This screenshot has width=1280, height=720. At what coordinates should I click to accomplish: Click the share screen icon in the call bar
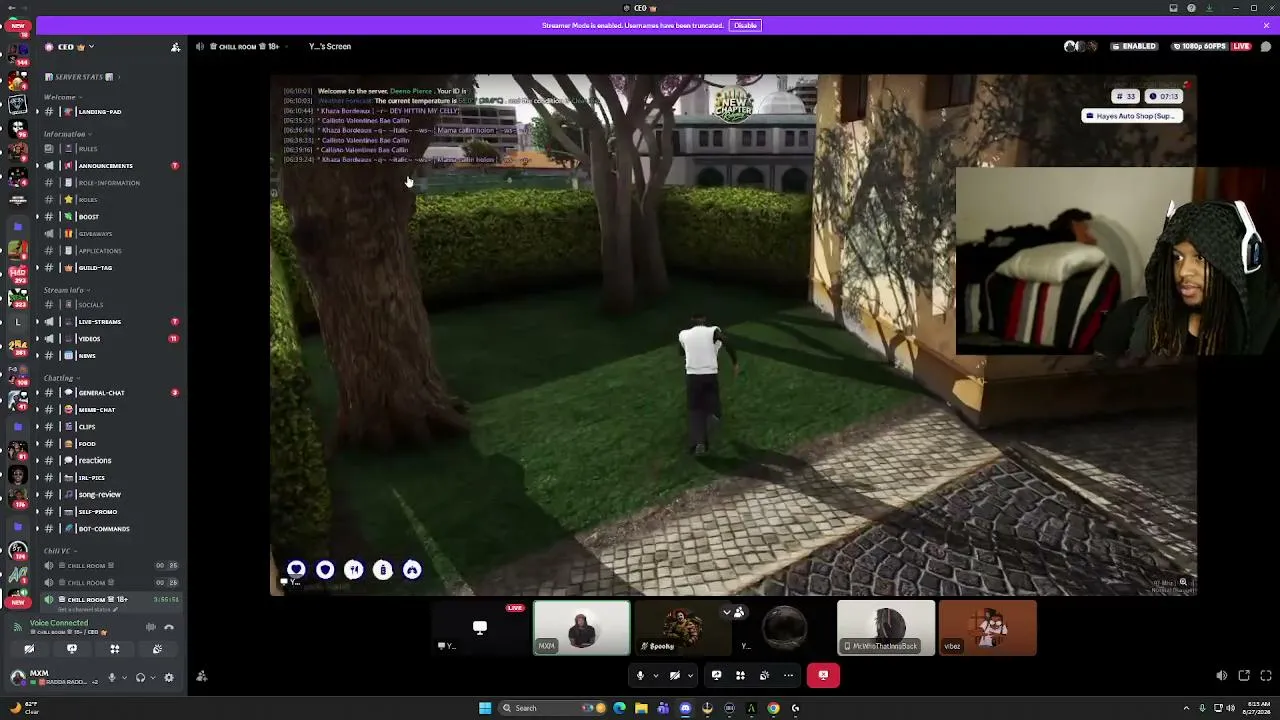tap(717, 676)
